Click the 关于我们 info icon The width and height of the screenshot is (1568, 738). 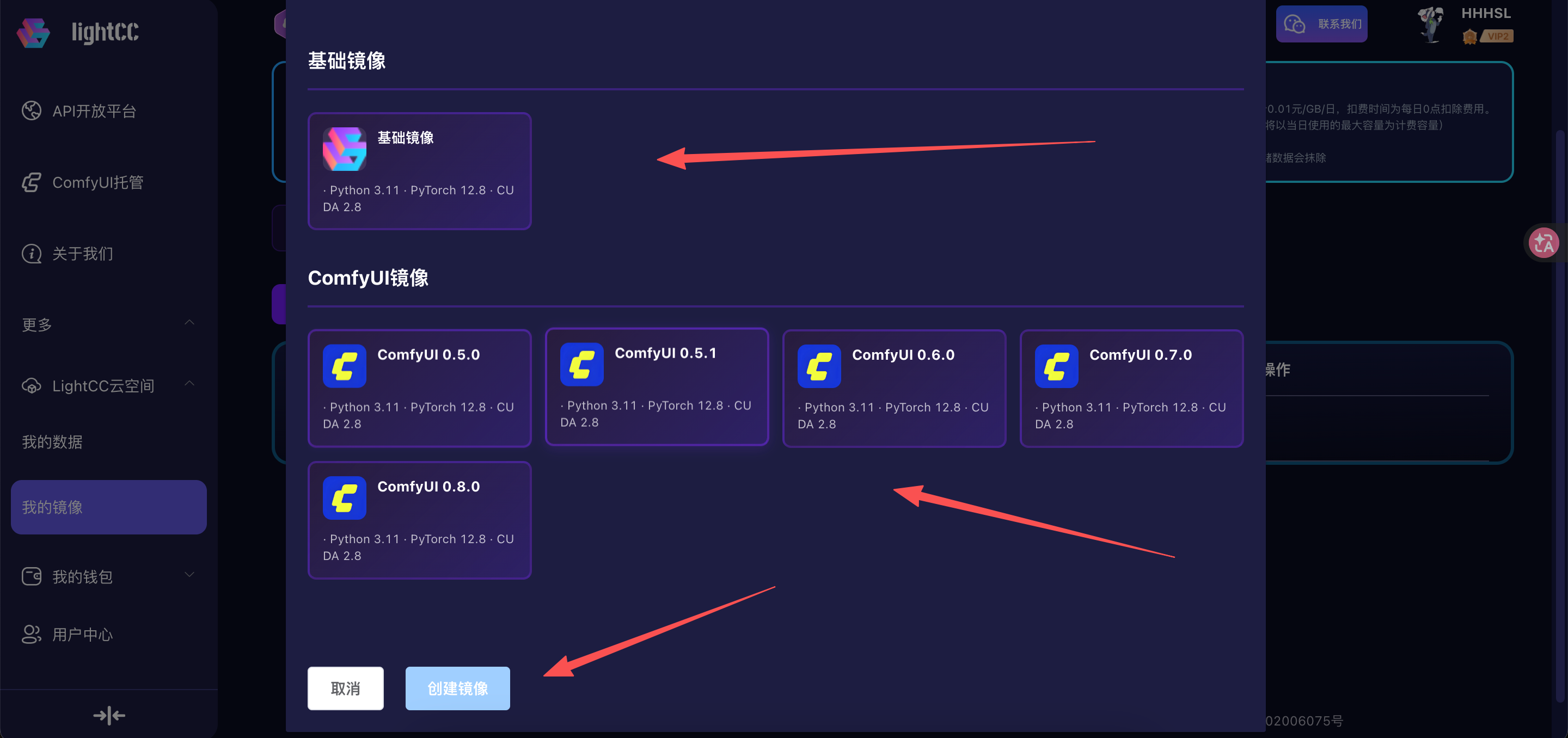click(32, 254)
